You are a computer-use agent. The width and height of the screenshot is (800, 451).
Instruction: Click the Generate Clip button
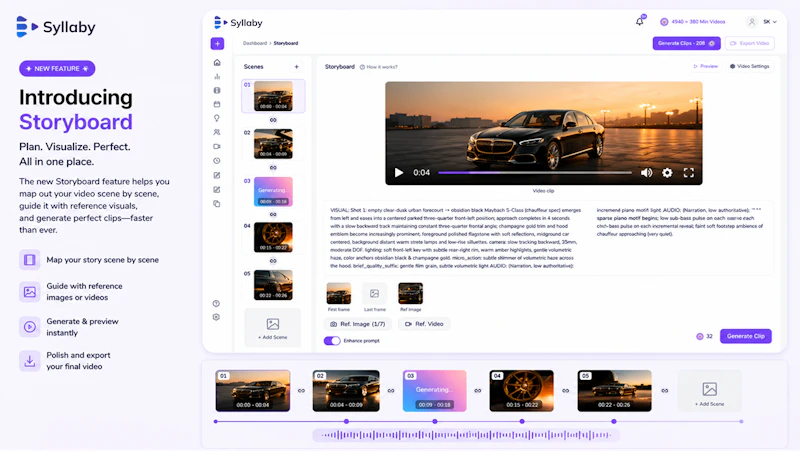745,336
